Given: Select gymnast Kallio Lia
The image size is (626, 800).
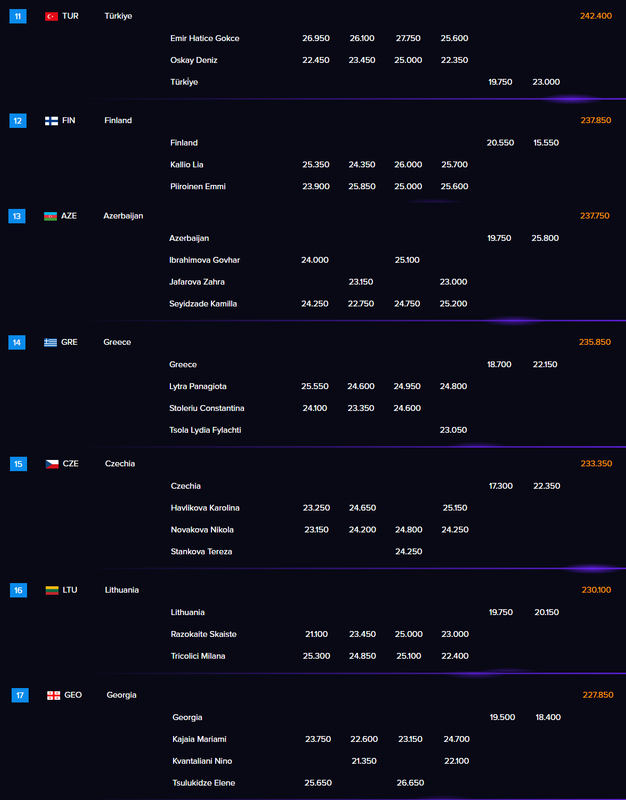Looking at the screenshot, I should (x=187, y=165).
